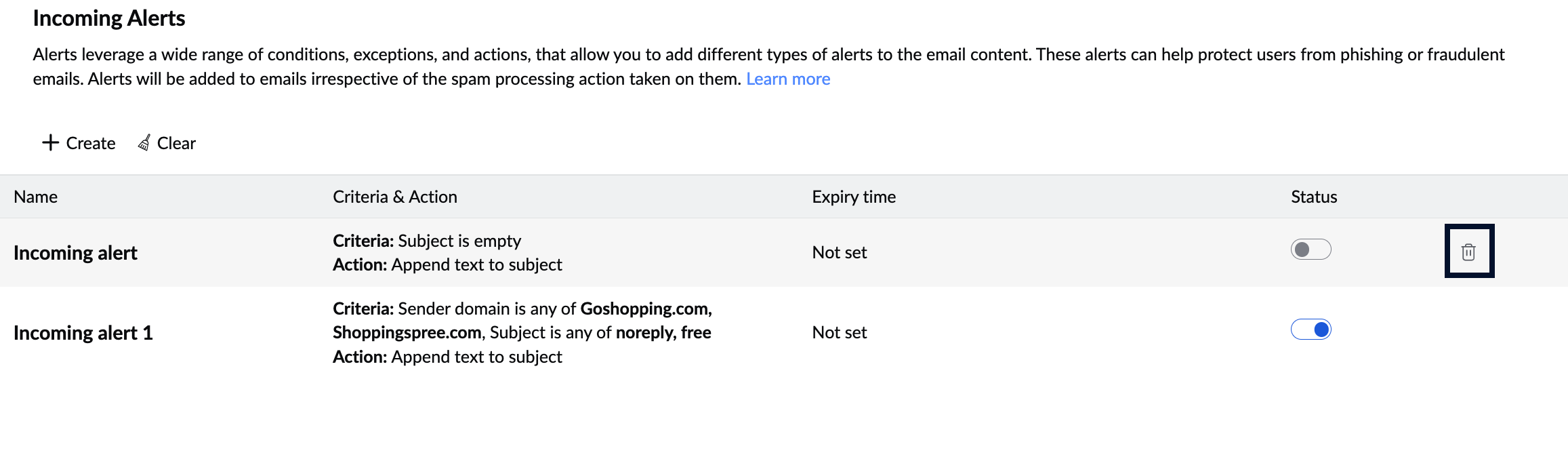Open the alert named Incoming alert

coord(75,253)
